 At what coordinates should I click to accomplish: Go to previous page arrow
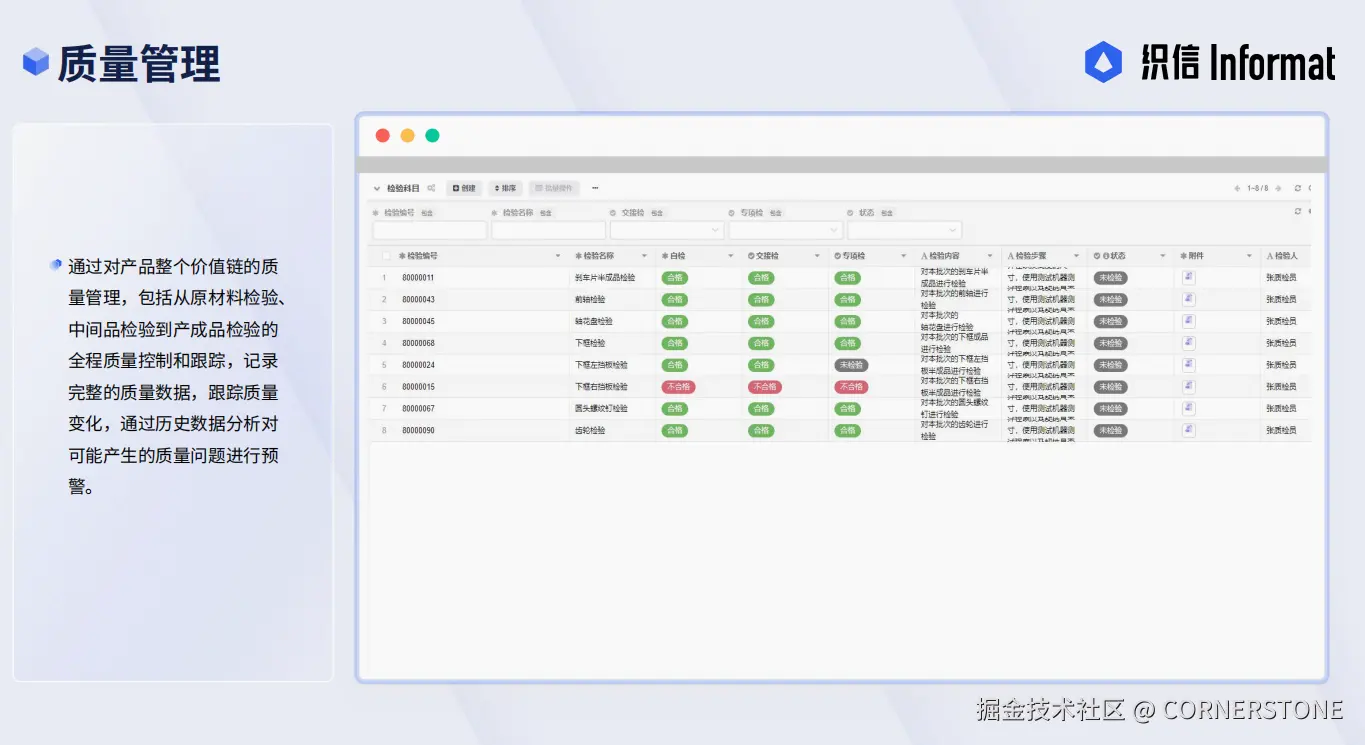1237,188
